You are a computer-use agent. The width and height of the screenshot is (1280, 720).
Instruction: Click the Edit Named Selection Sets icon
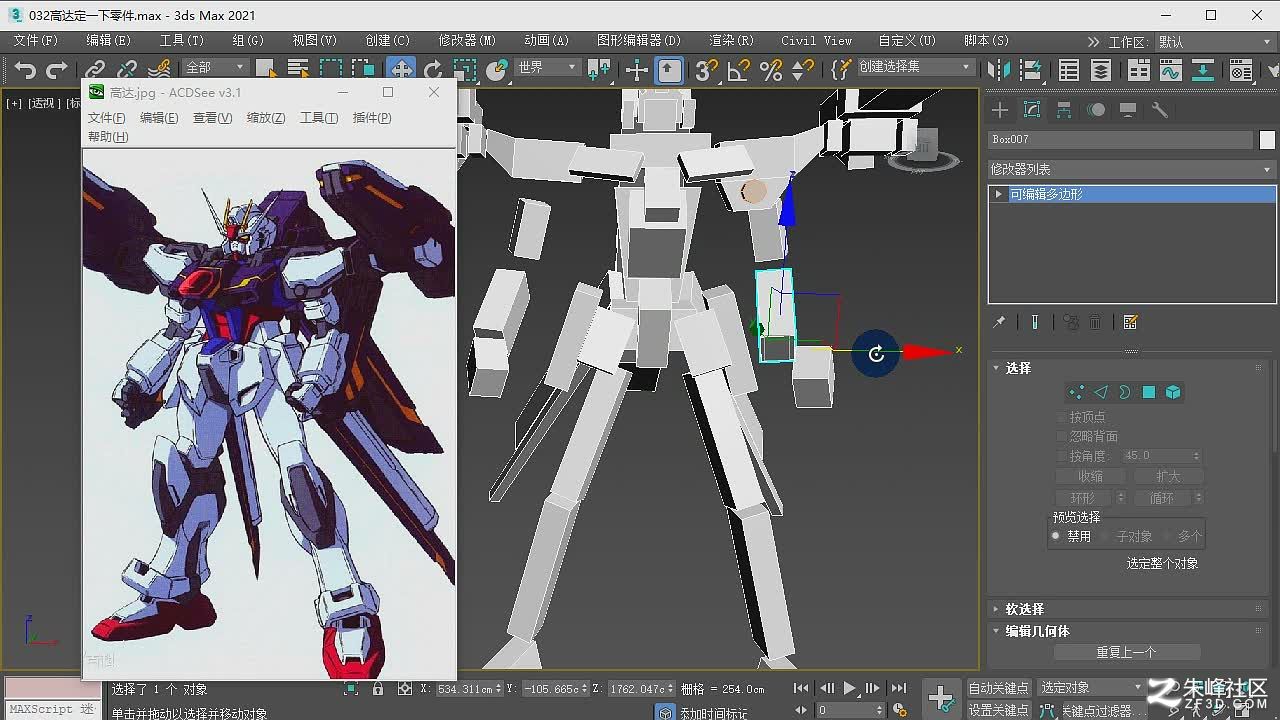click(x=842, y=69)
